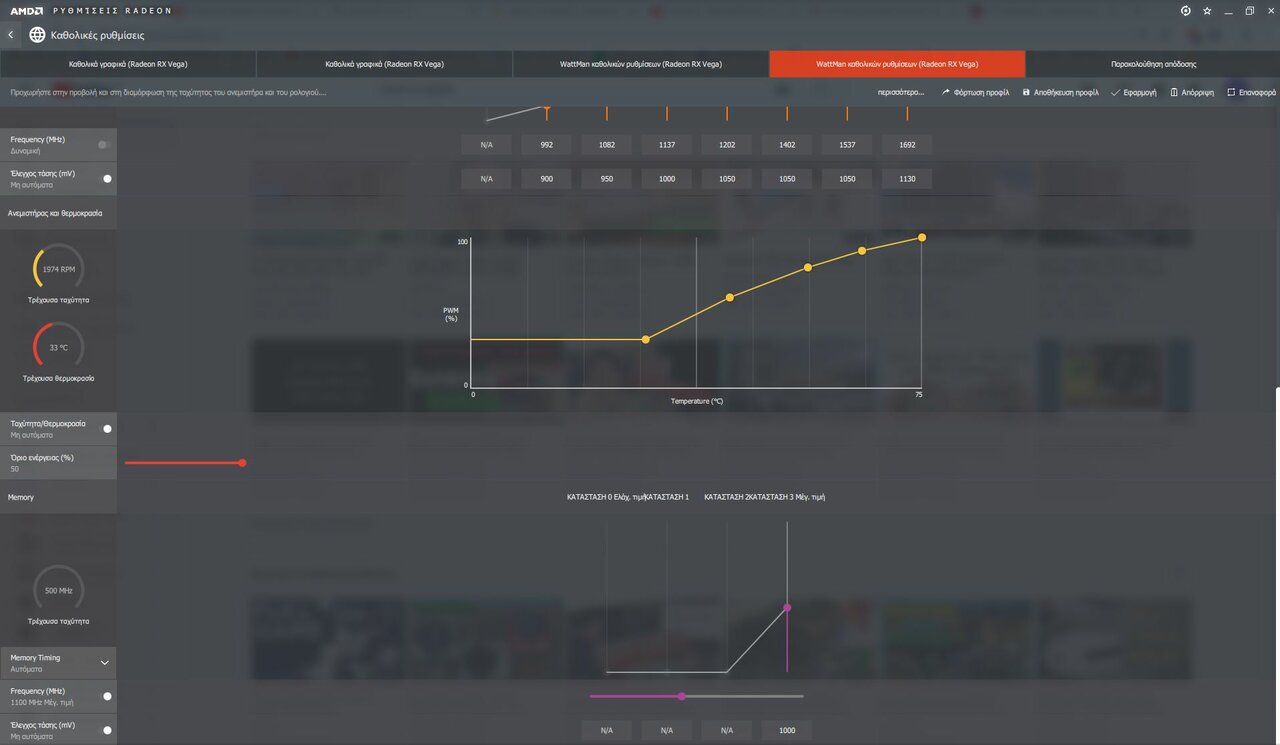Screen dimensions: 1280x745
Task: Click the AMD logo in title bar
Action: pos(25,10)
